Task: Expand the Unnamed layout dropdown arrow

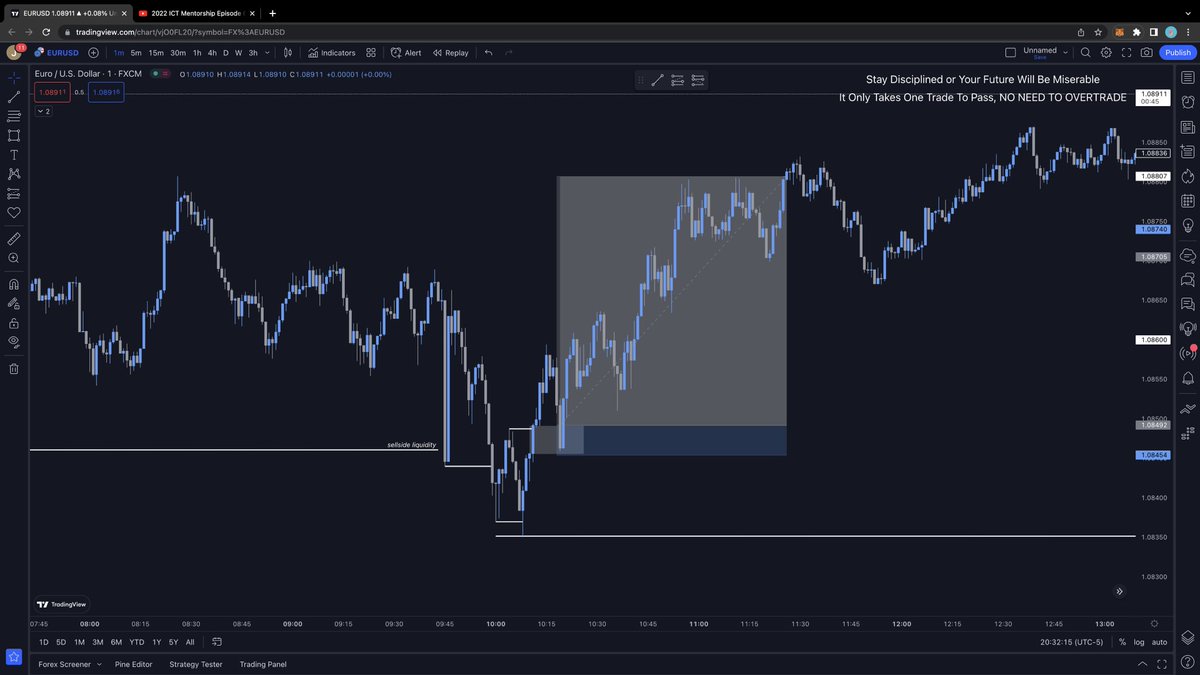Action: pos(1066,53)
